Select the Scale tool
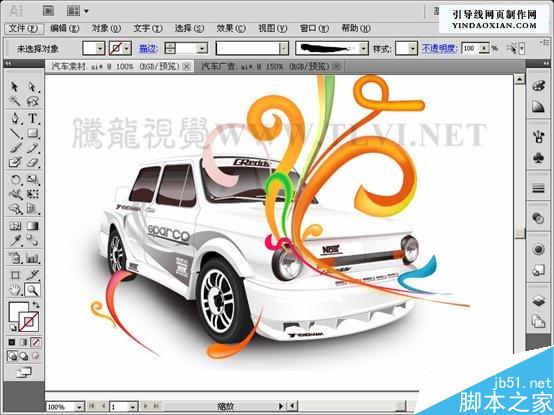Image resolution: width=554 pixels, height=415 pixels. click(x=32, y=179)
